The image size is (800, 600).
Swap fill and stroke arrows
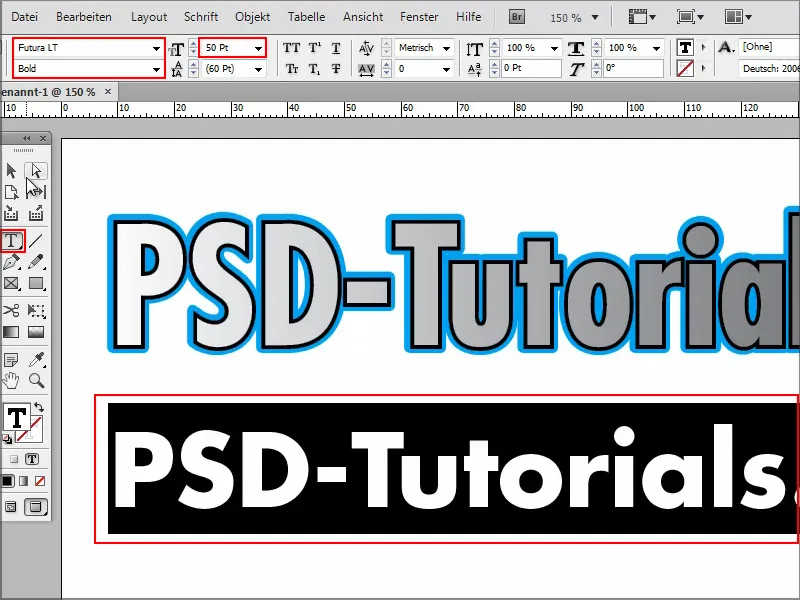(39, 408)
